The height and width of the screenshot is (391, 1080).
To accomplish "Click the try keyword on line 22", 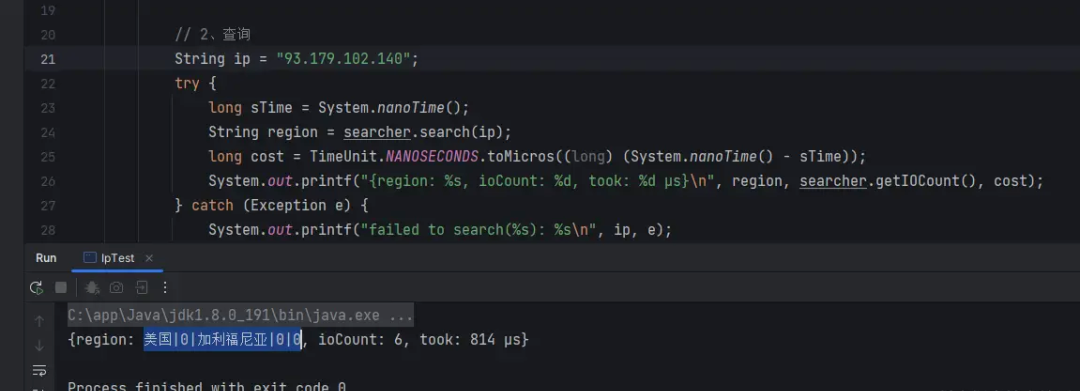I will (187, 84).
